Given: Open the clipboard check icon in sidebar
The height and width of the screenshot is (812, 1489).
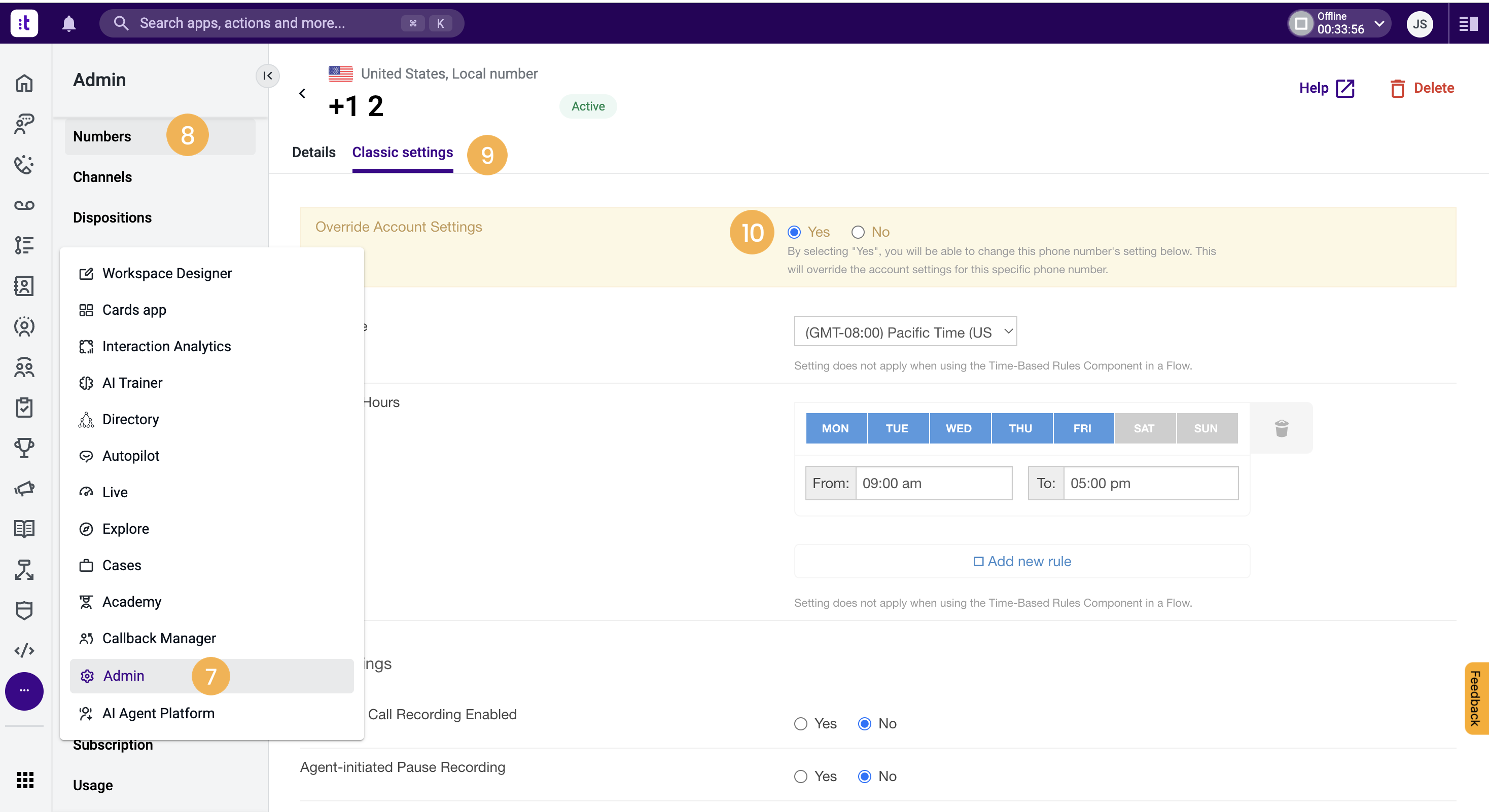Looking at the screenshot, I should tap(24, 408).
